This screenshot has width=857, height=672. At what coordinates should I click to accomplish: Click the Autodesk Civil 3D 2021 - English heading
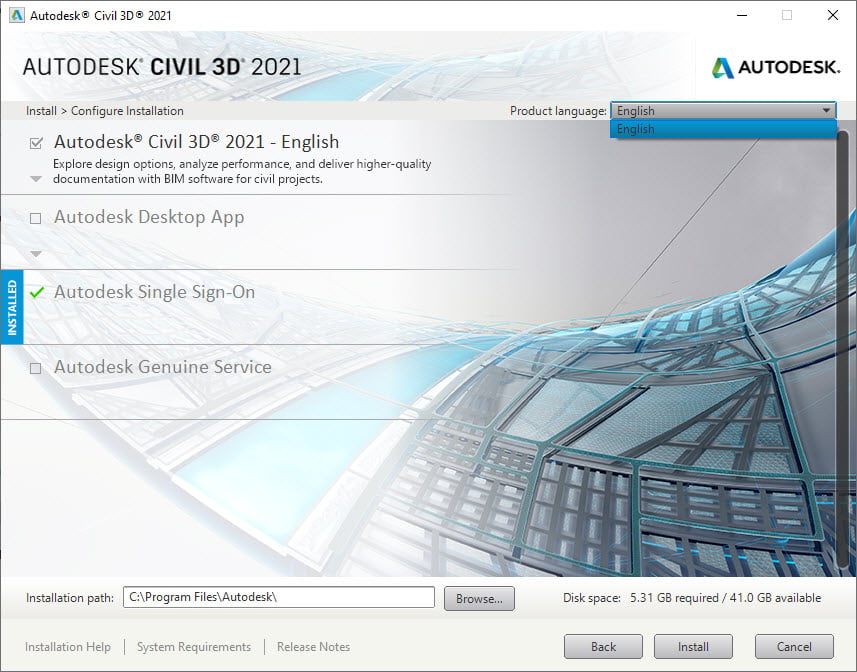[196, 142]
